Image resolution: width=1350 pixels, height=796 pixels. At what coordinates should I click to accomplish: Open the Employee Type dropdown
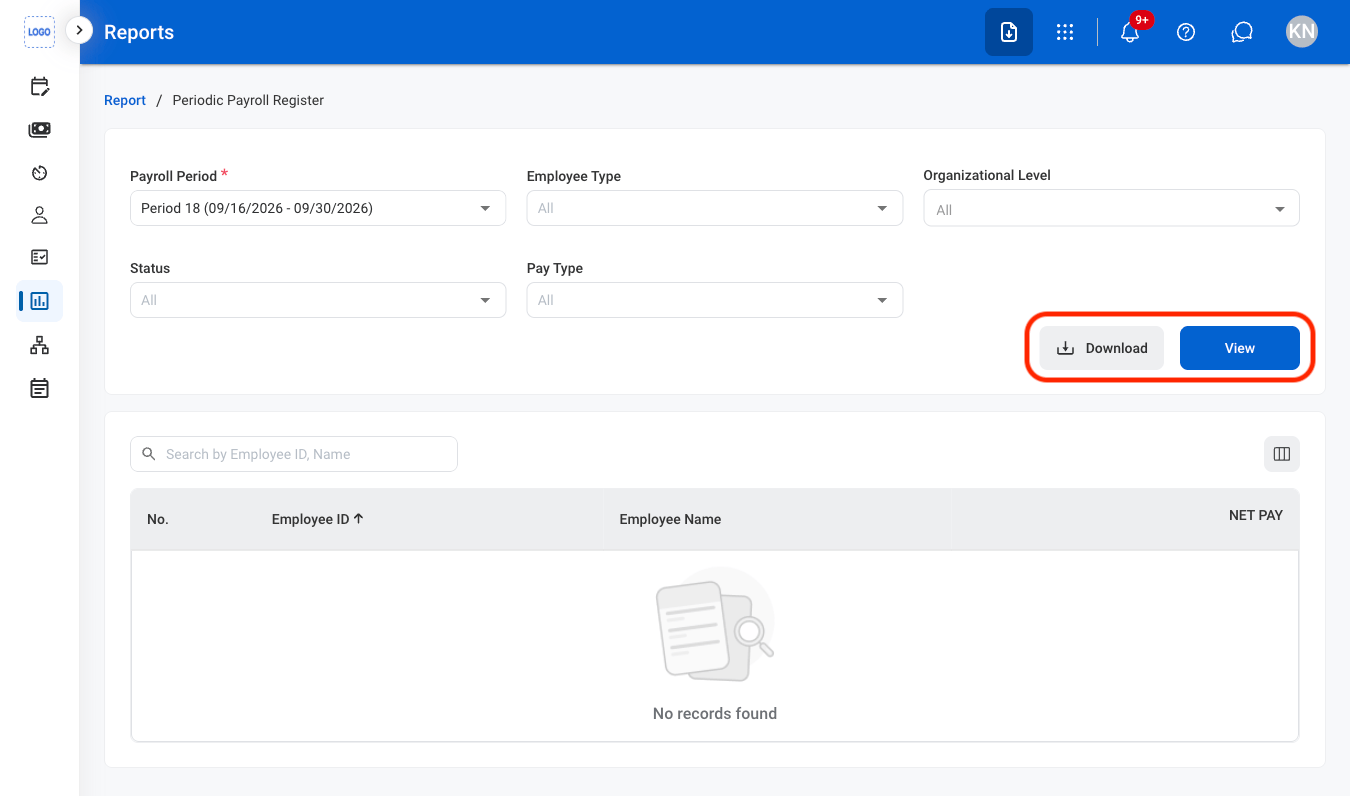[715, 208]
